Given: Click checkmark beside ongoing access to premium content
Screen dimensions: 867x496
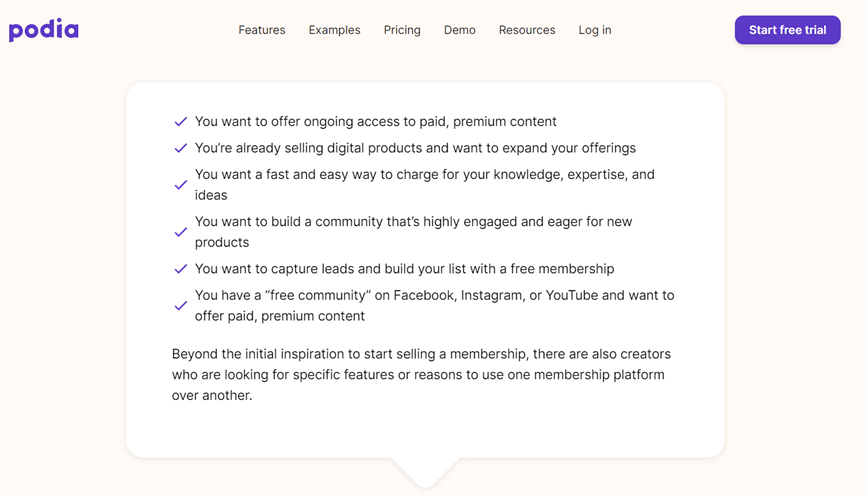Looking at the screenshot, I should pos(181,122).
